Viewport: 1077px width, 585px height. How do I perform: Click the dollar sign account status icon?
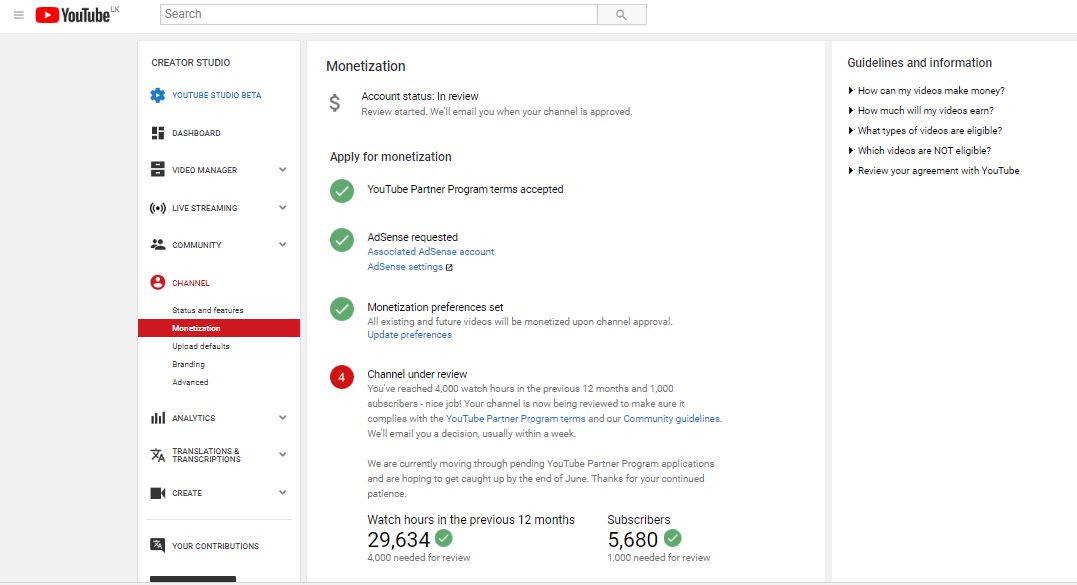click(x=335, y=103)
